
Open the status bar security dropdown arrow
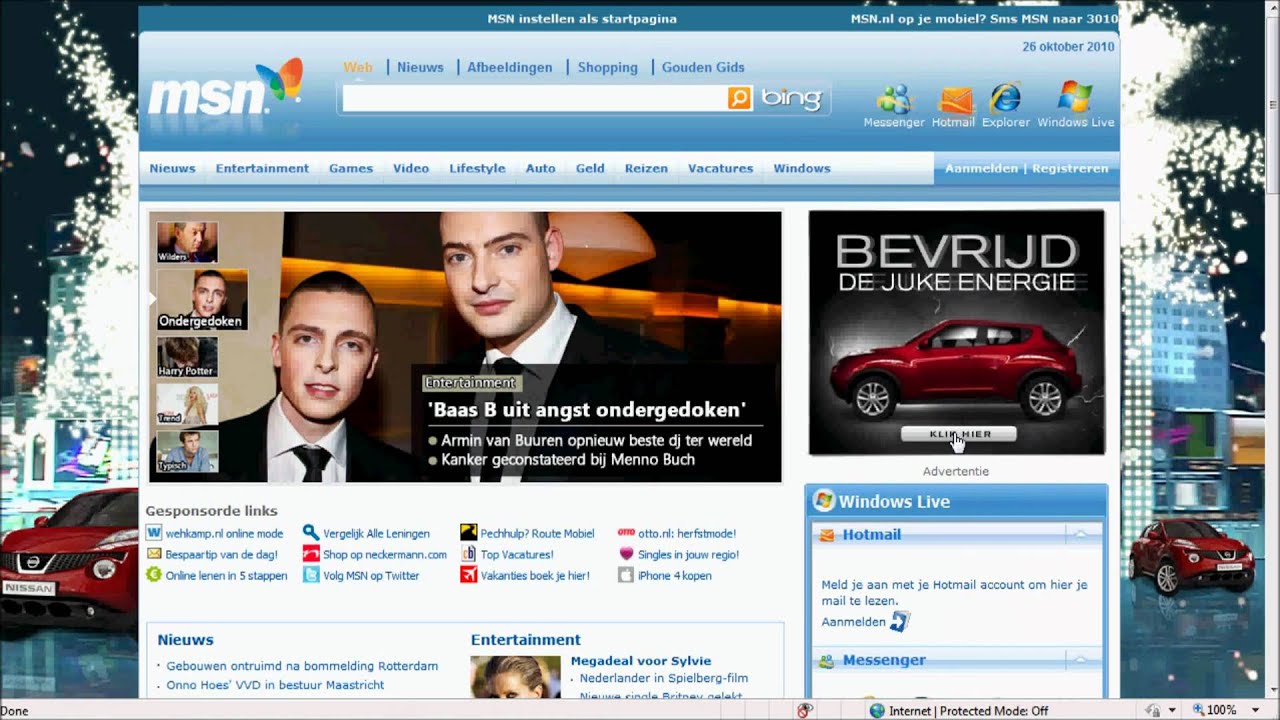(1174, 710)
